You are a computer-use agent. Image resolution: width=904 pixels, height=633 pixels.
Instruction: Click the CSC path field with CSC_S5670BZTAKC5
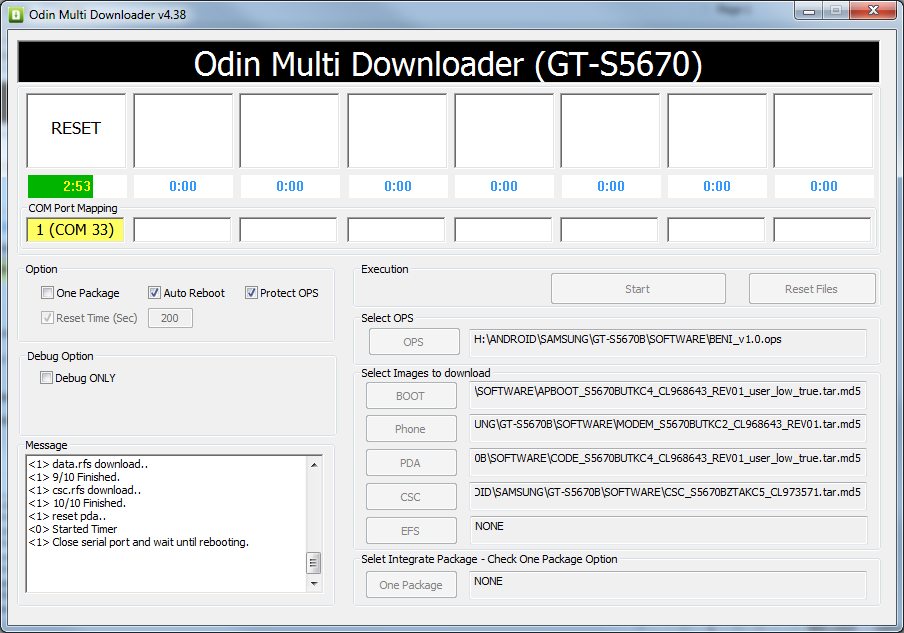668,496
